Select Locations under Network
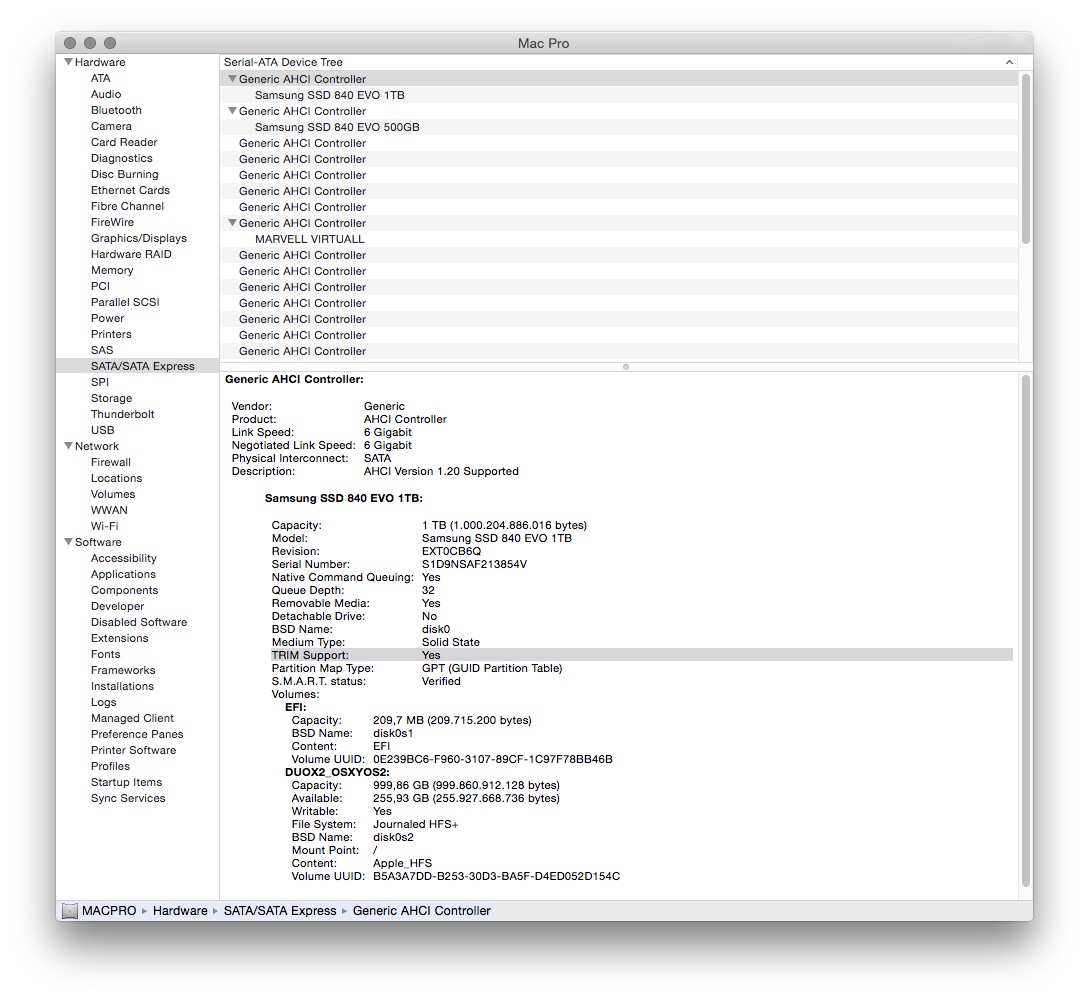Image resolution: width=1089 pixels, height=1001 pixels. pos(116,478)
